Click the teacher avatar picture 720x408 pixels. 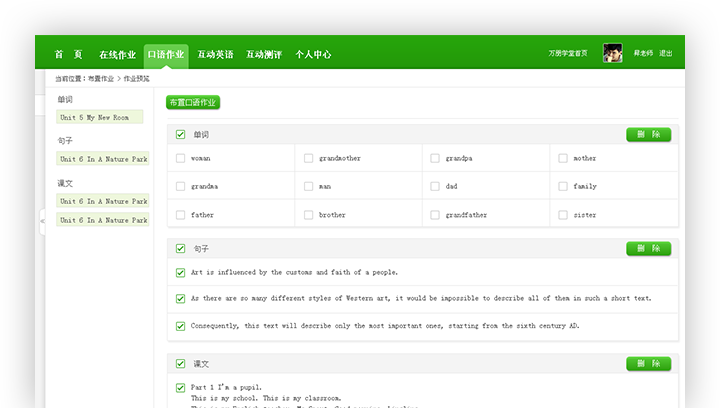(x=613, y=53)
